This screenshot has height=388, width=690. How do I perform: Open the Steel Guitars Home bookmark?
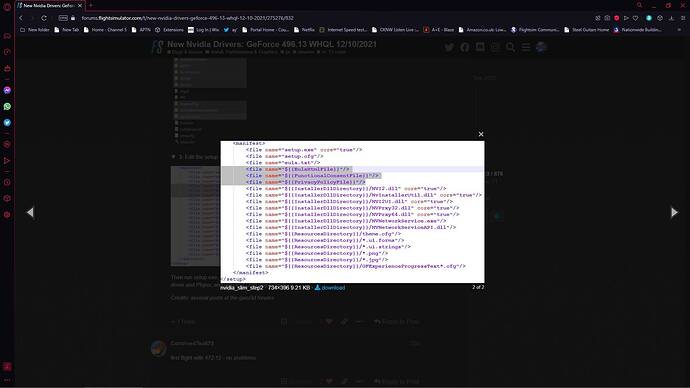click(587, 30)
